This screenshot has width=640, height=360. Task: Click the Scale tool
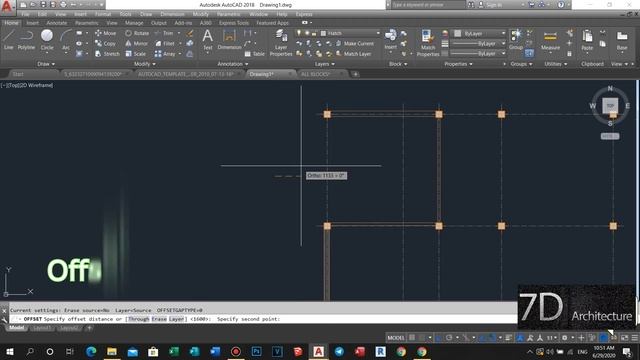[136, 54]
